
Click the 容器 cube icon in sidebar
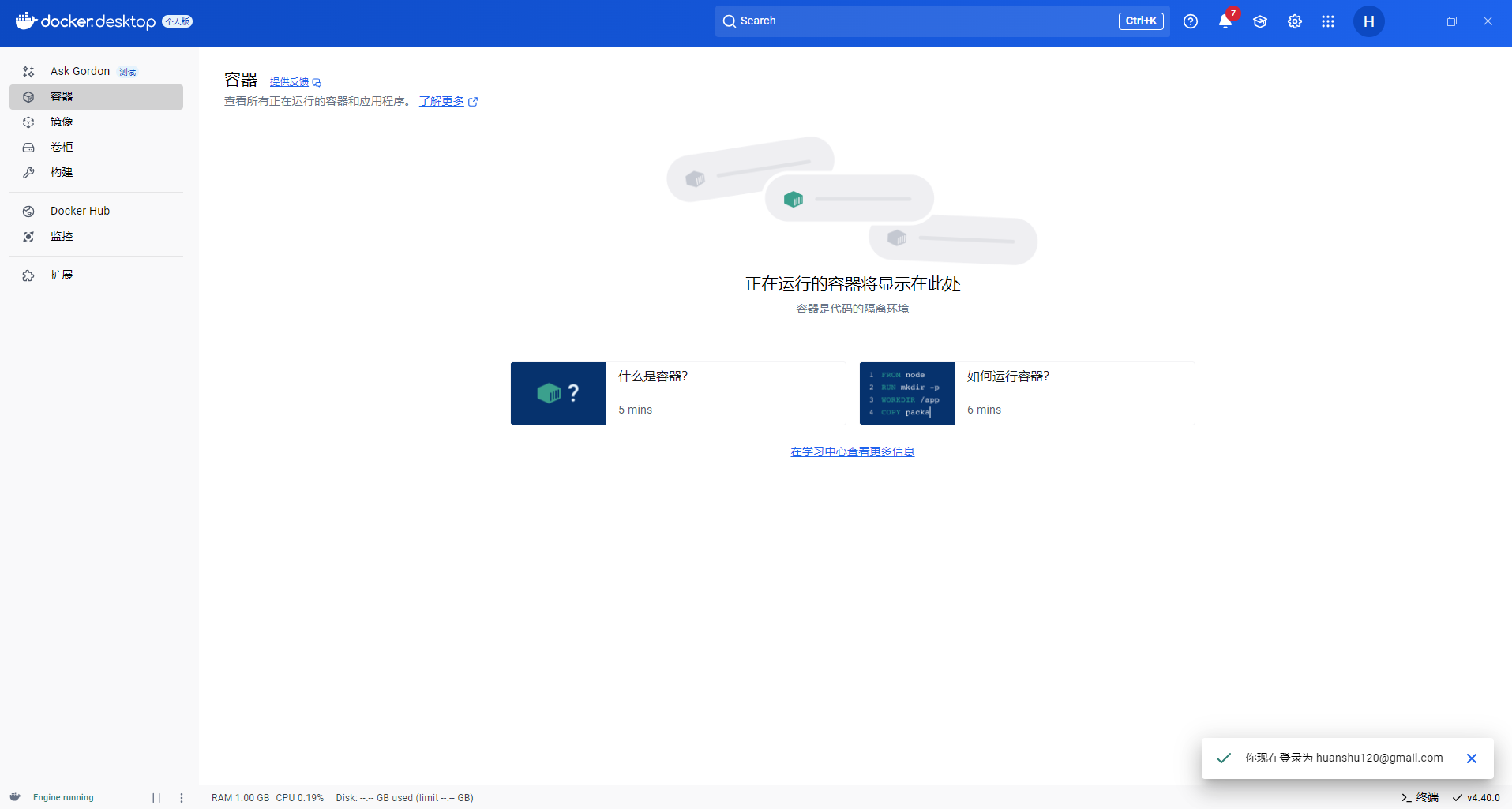coord(28,97)
